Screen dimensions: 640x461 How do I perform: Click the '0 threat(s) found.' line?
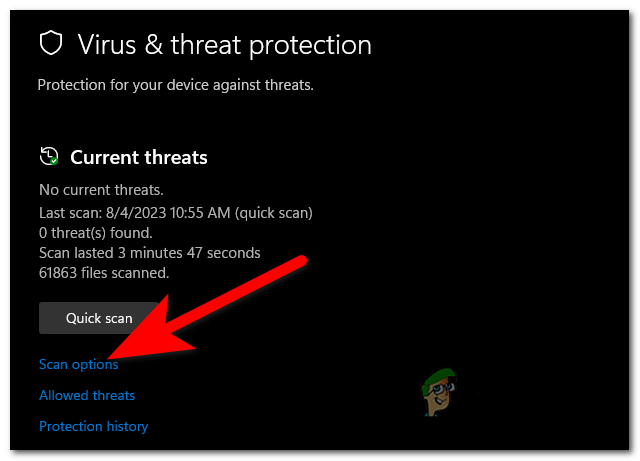pyautogui.click(x=95, y=232)
